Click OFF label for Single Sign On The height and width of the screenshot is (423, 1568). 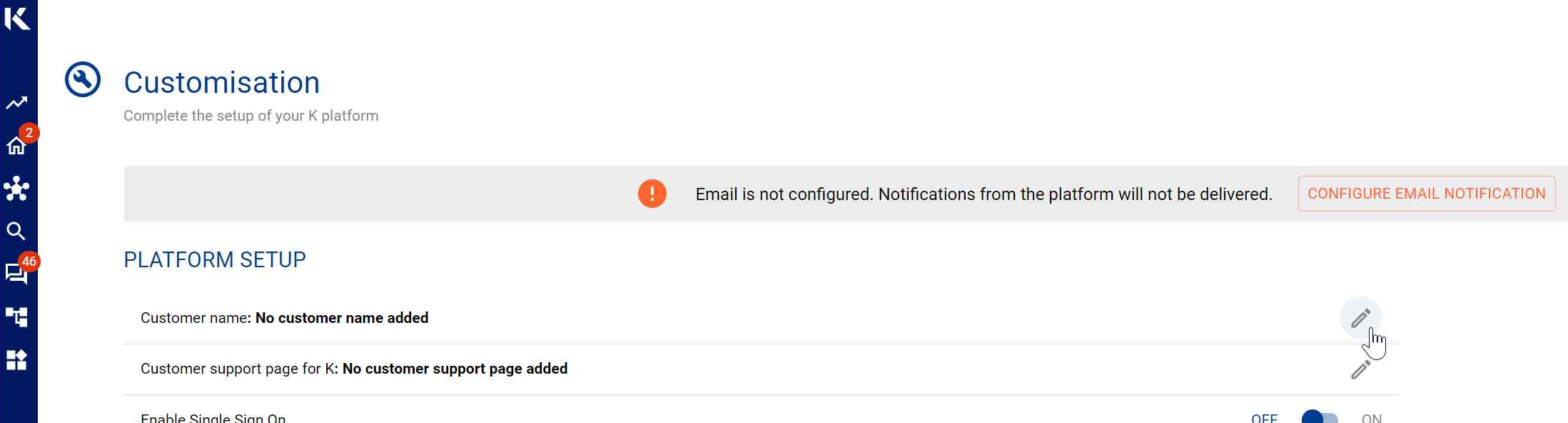(1264, 417)
